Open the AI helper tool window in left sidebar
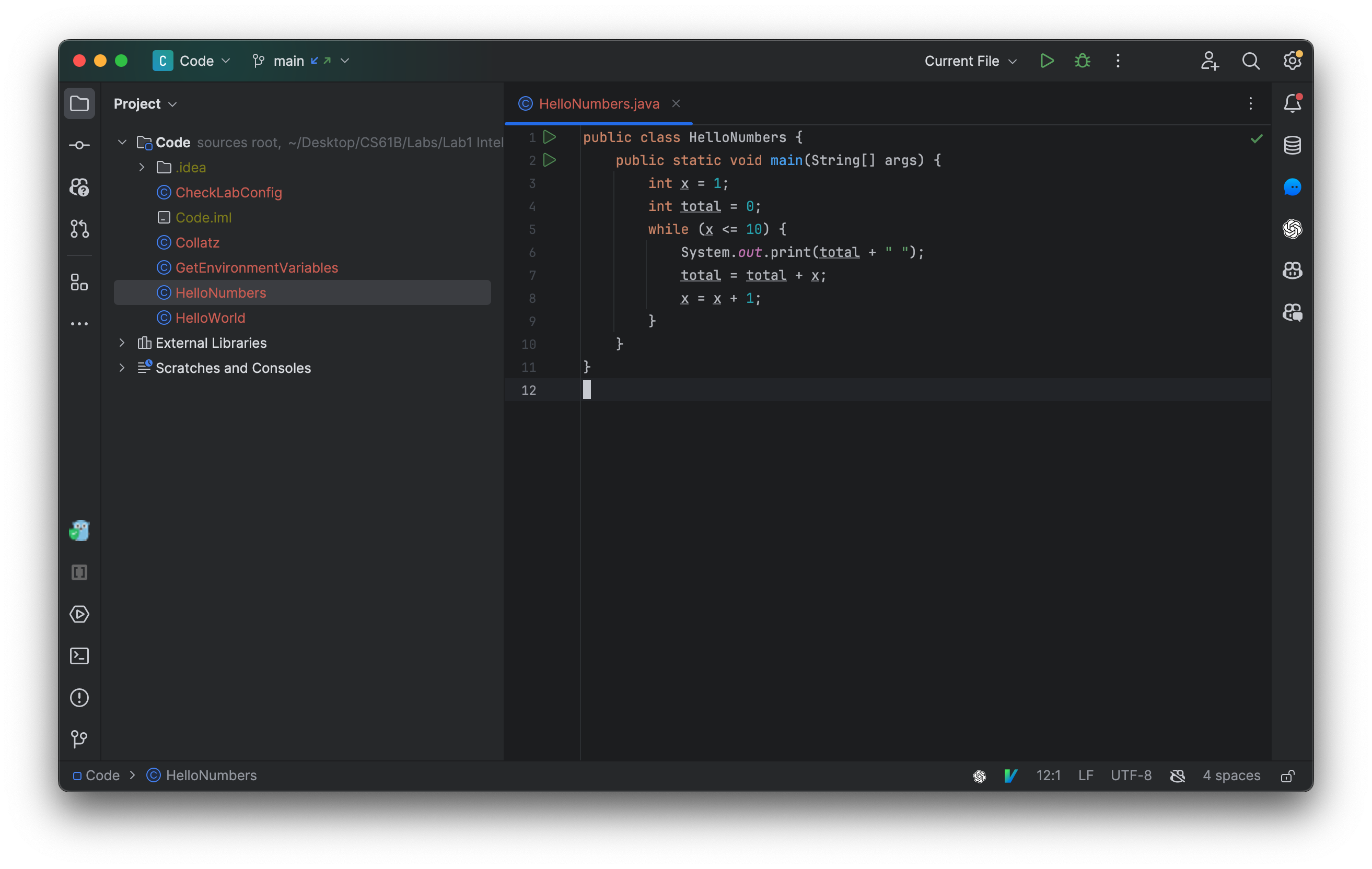The width and height of the screenshot is (1372, 869). point(79,187)
